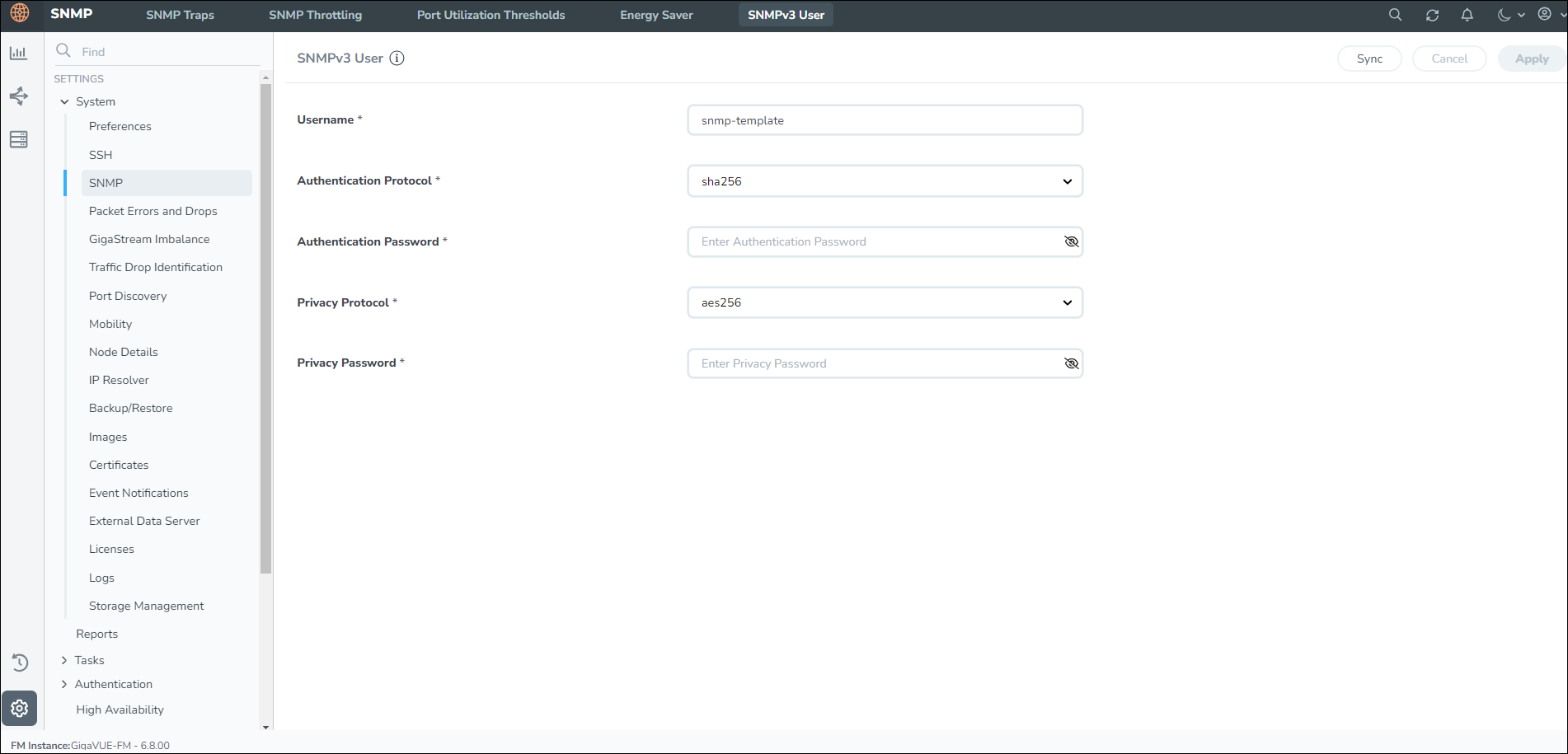Click the Sync button
Screen dimensions: 1568x754
click(1368, 59)
